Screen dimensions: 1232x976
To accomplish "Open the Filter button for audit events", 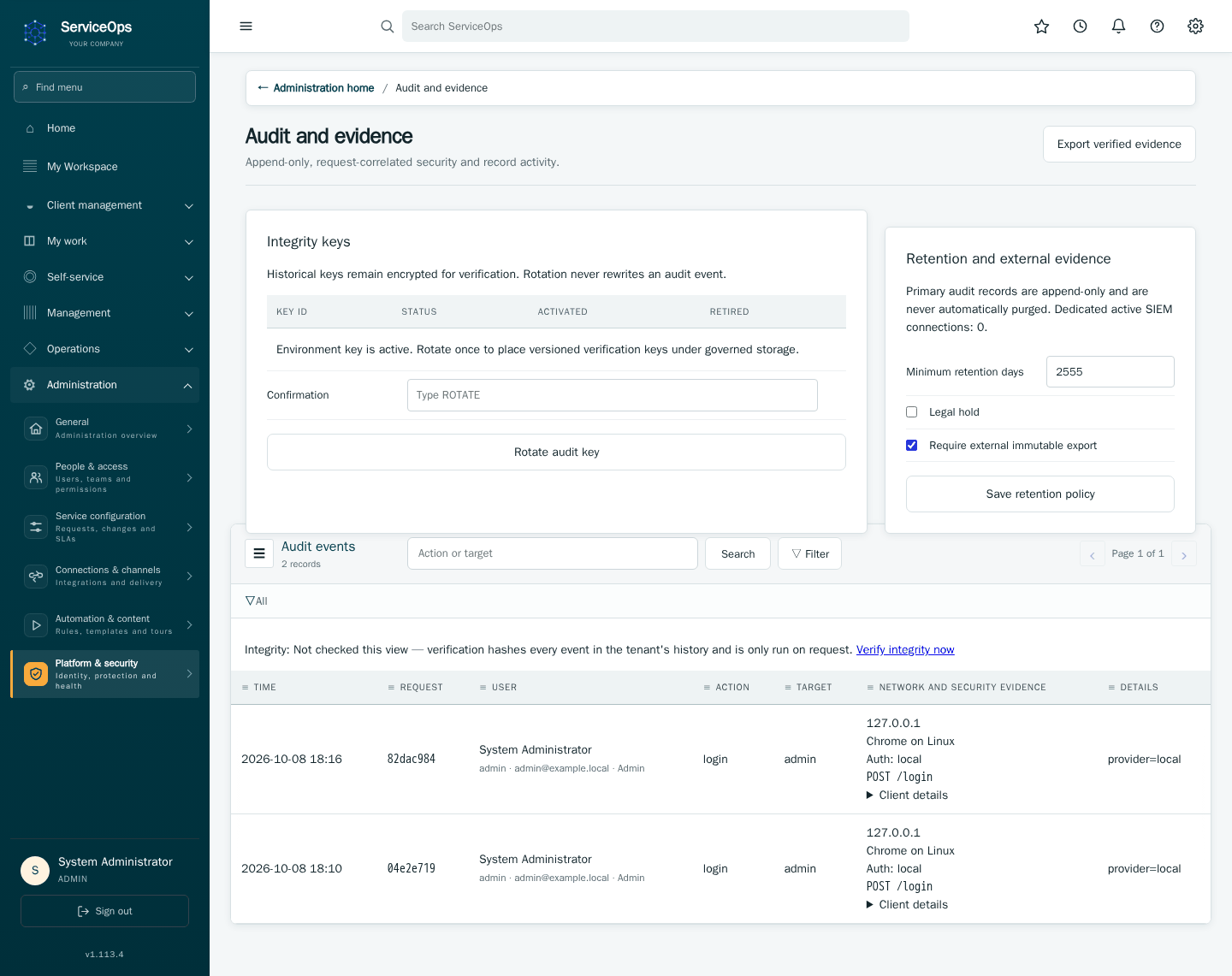I will pos(809,553).
